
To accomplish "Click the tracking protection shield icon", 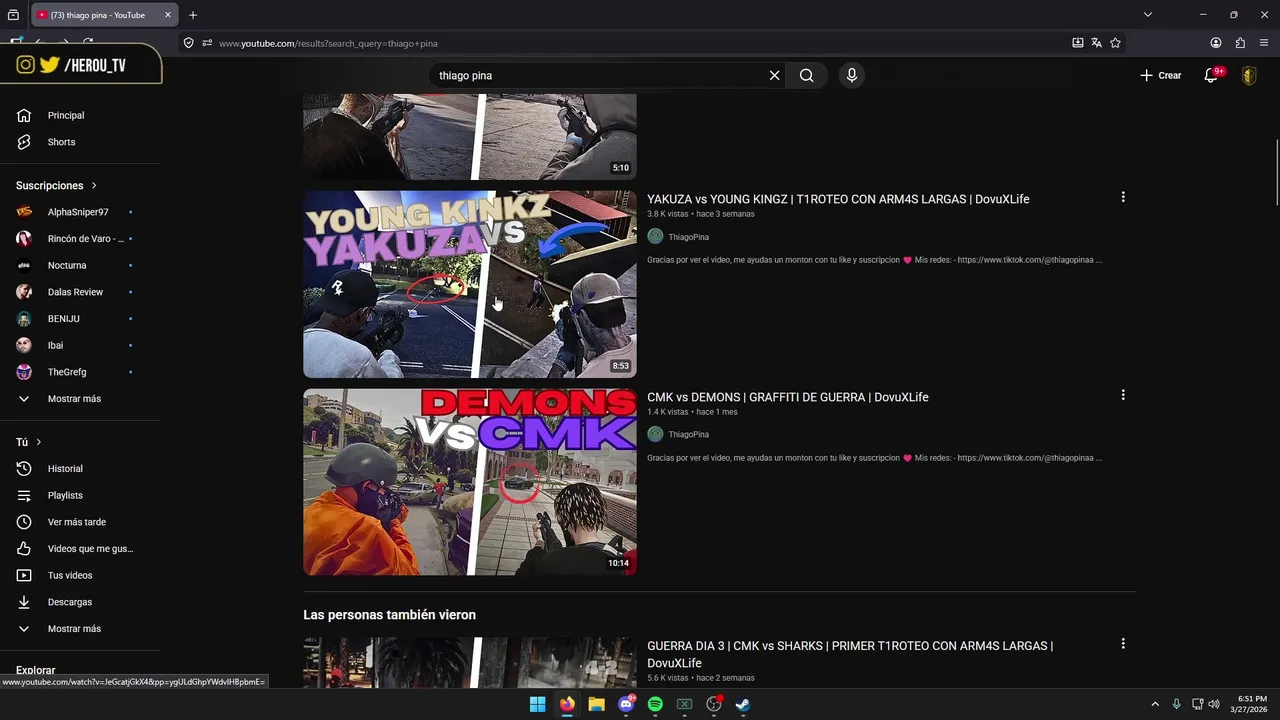I will pyautogui.click(x=188, y=43).
